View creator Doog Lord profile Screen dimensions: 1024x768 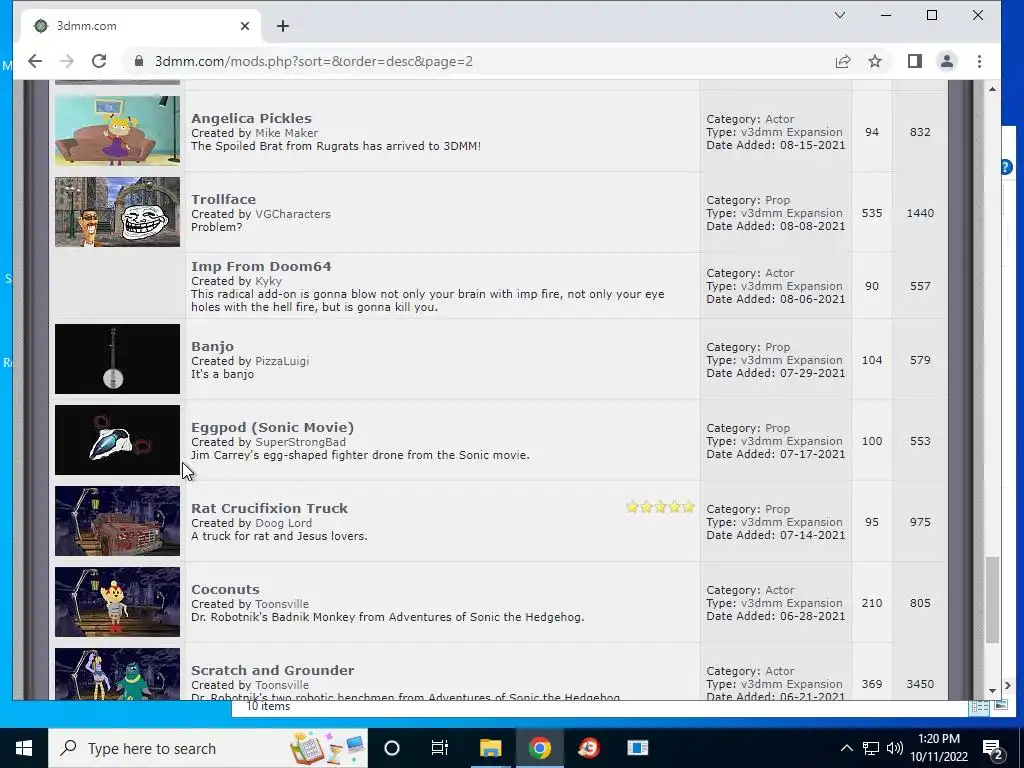(283, 522)
